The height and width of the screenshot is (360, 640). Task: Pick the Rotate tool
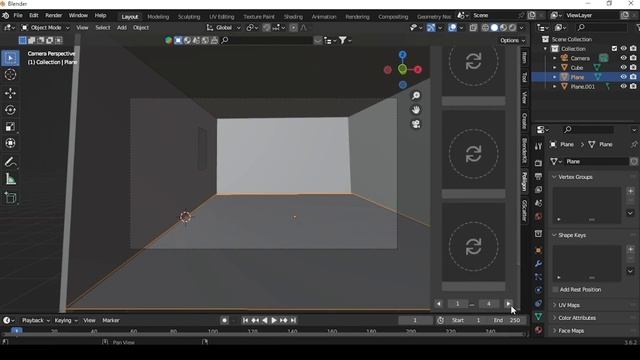click(x=11, y=110)
